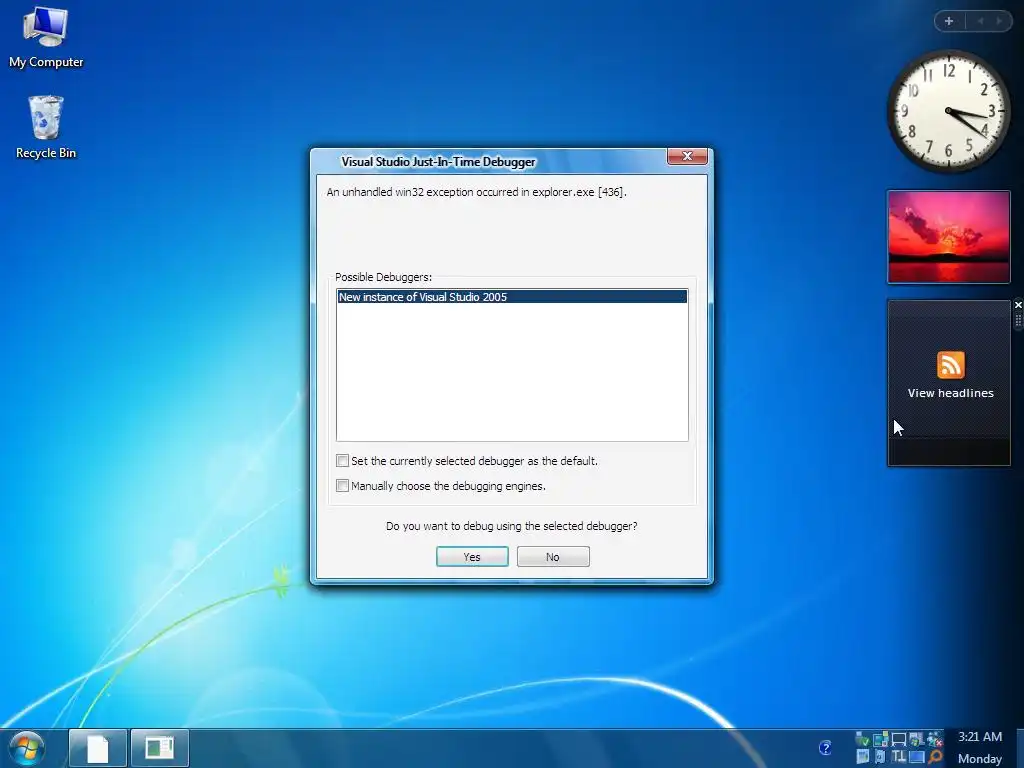Click No to decline debugging
Screen dimensions: 1024x768
(x=553, y=556)
